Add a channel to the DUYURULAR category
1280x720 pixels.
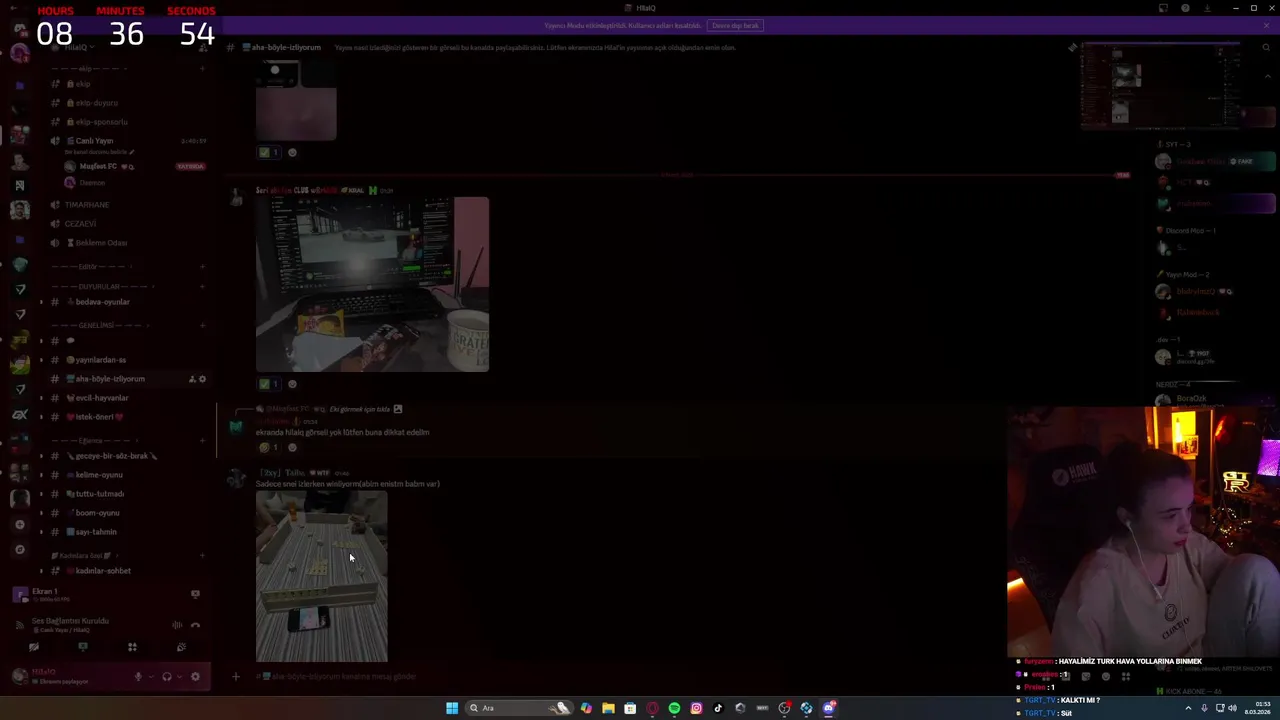point(203,286)
